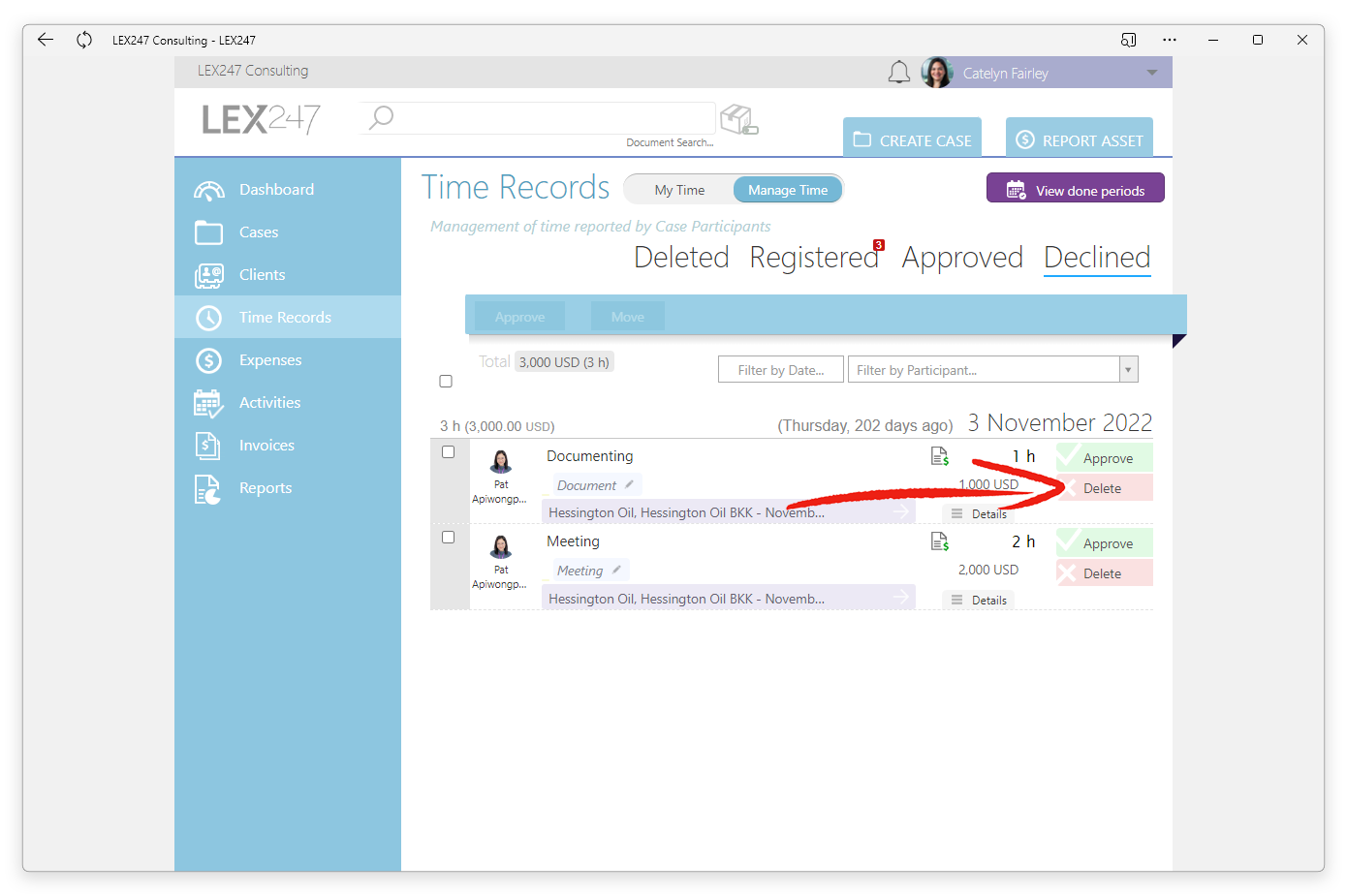This screenshot has width=1347, height=896.
Task: Click the LEX247 logo
Action: (x=261, y=119)
